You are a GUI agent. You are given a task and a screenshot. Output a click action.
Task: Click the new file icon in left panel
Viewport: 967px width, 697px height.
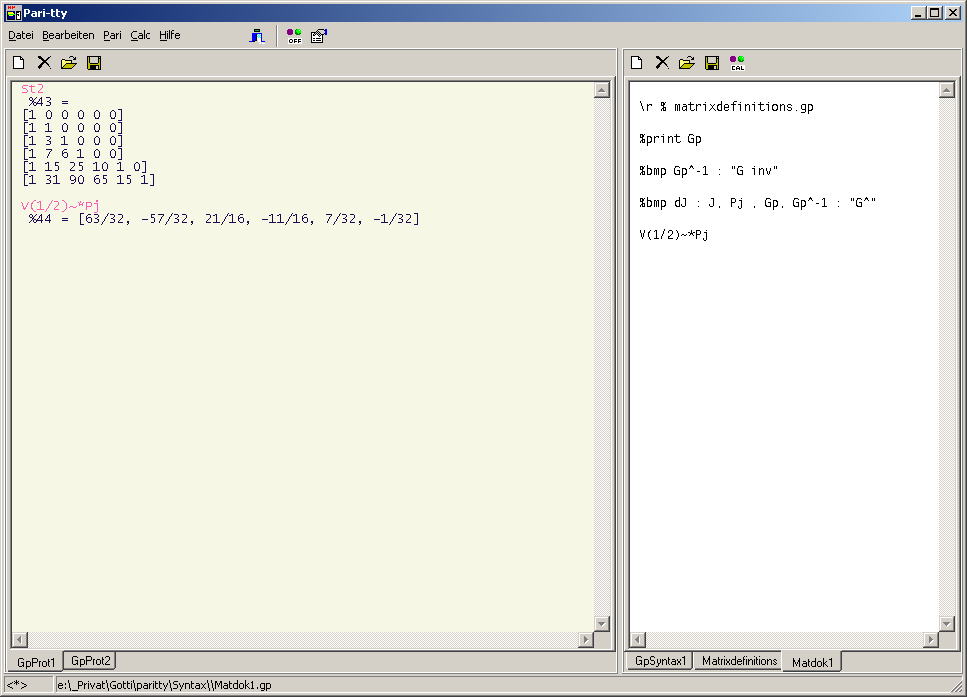click(19, 63)
